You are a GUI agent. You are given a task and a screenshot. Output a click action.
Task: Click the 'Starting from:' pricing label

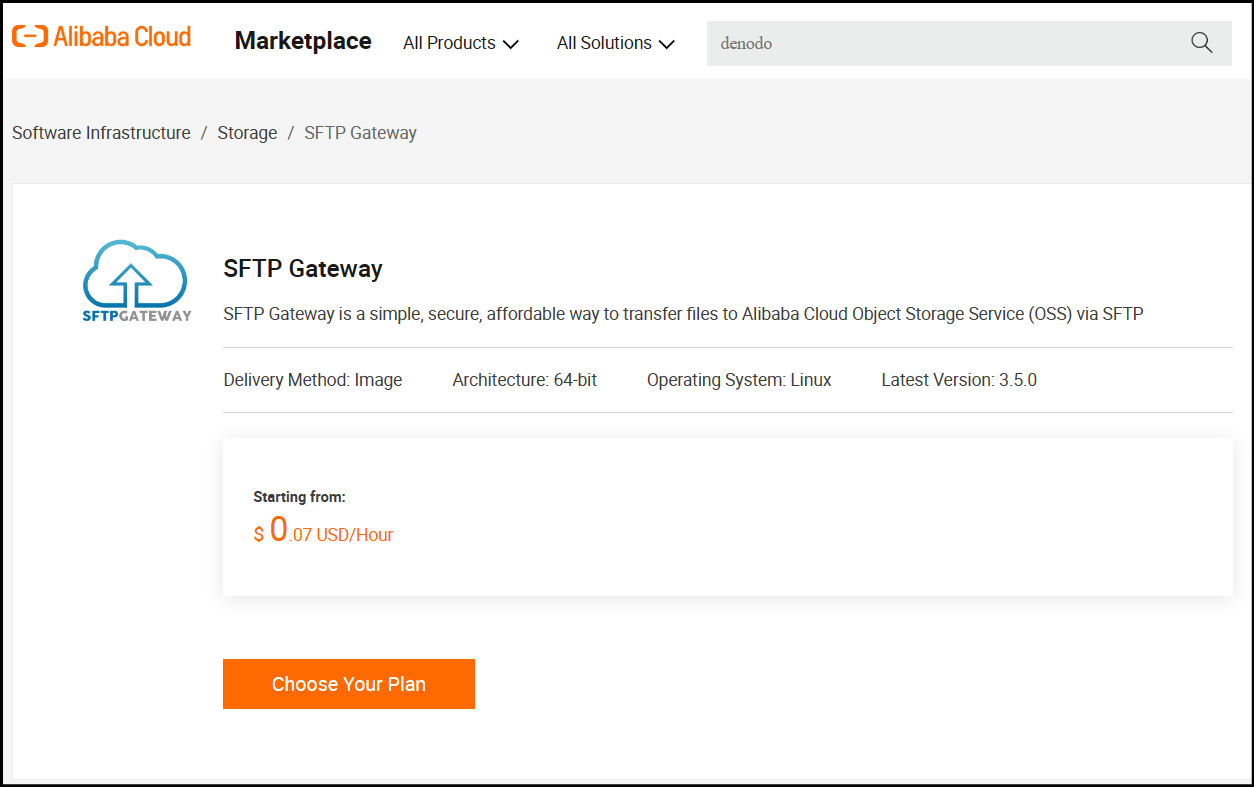(299, 497)
